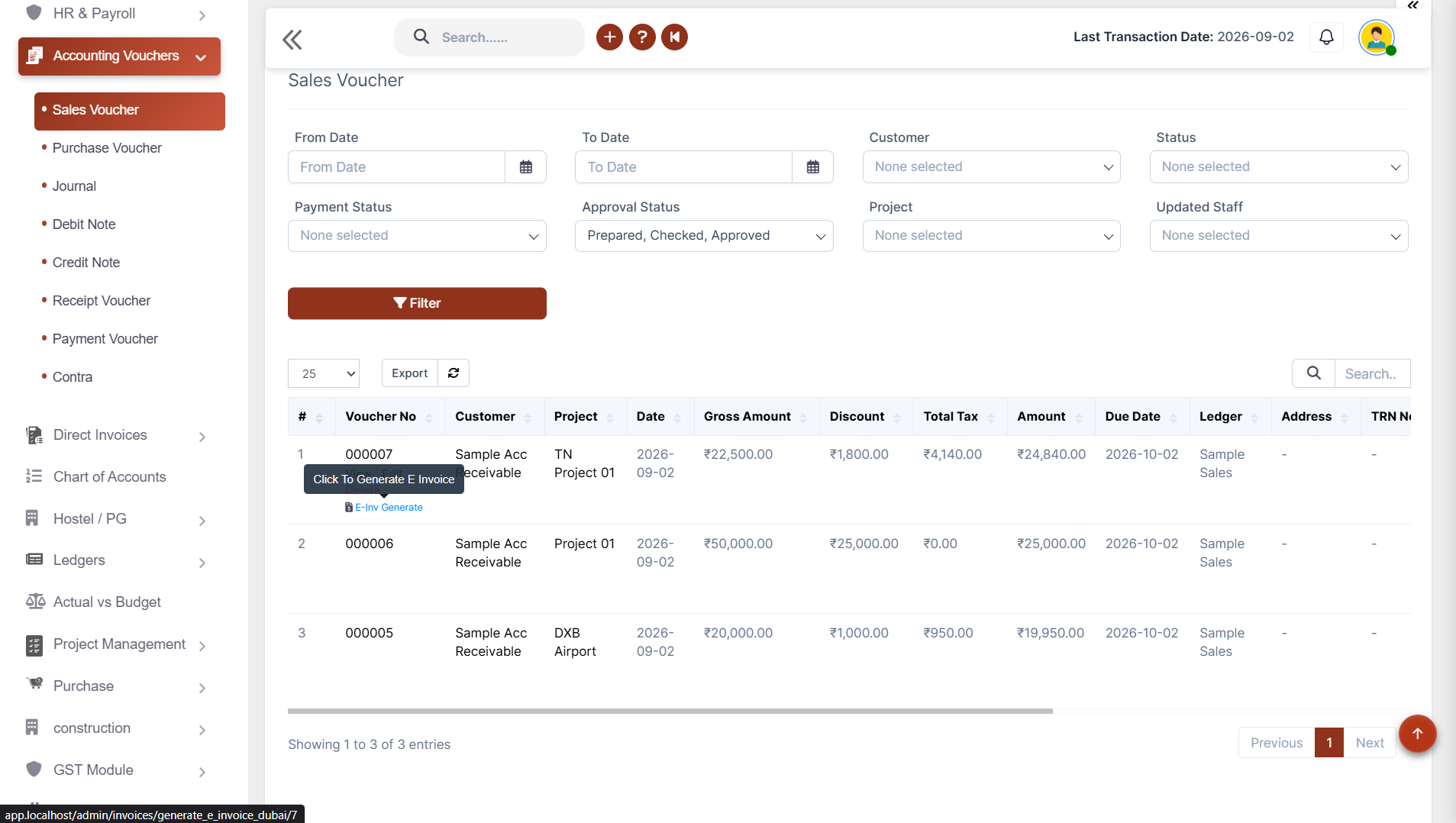Image resolution: width=1456 pixels, height=823 pixels.
Task: Change the 25 entries-per-page selector
Action: [324, 374]
